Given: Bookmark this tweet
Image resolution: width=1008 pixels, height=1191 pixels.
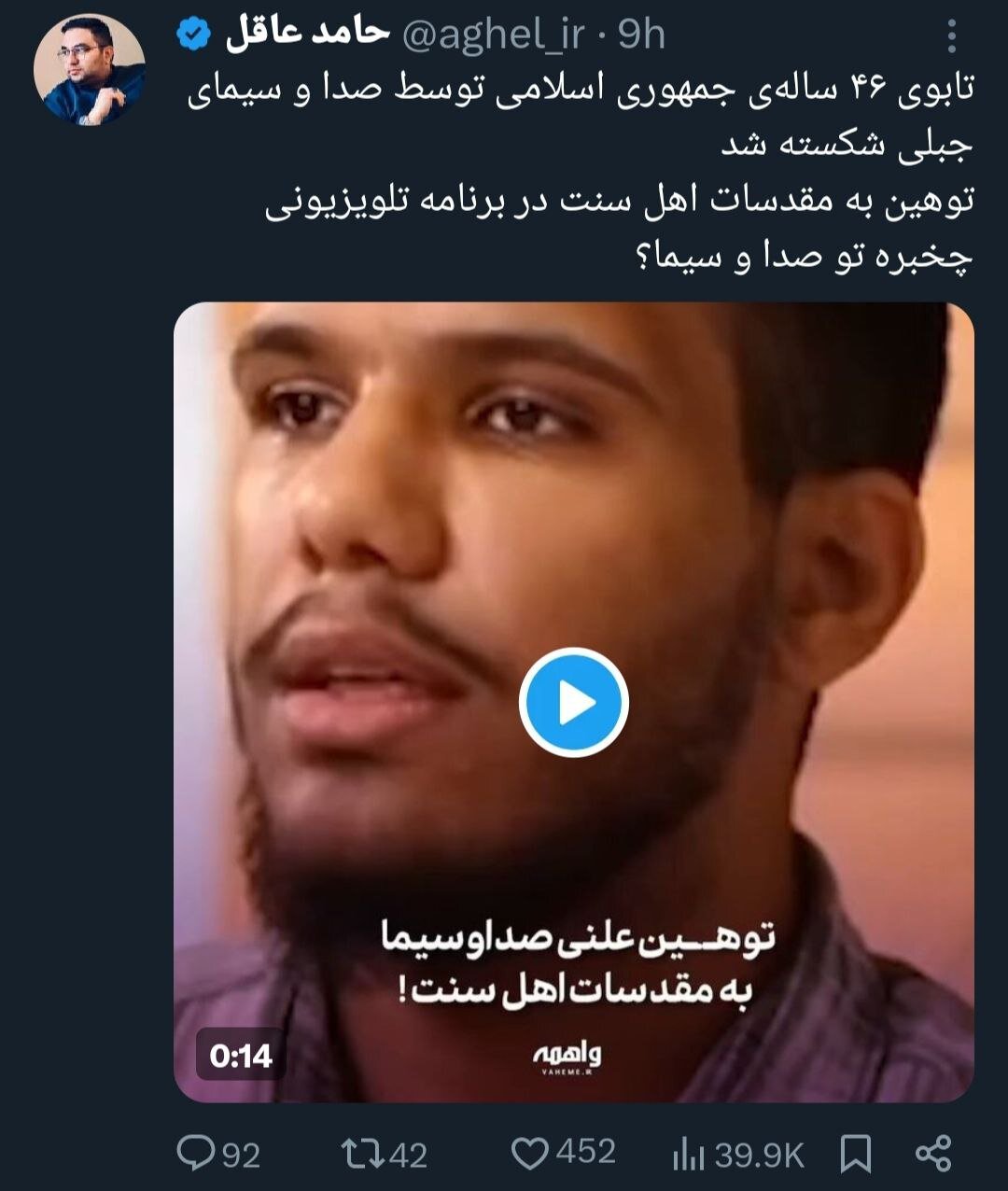Looking at the screenshot, I should point(855,1154).
